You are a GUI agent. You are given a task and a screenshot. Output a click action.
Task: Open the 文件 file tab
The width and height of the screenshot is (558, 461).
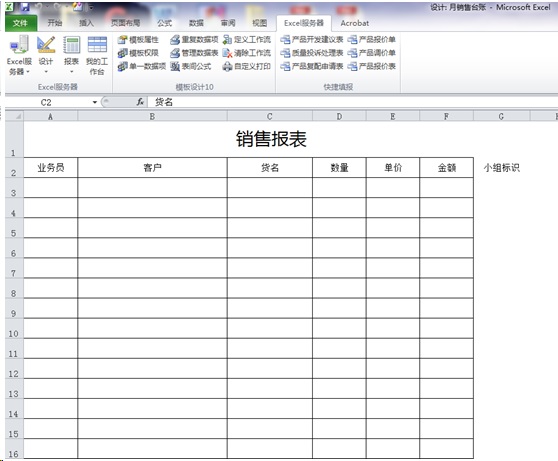(x=21, y=23)
